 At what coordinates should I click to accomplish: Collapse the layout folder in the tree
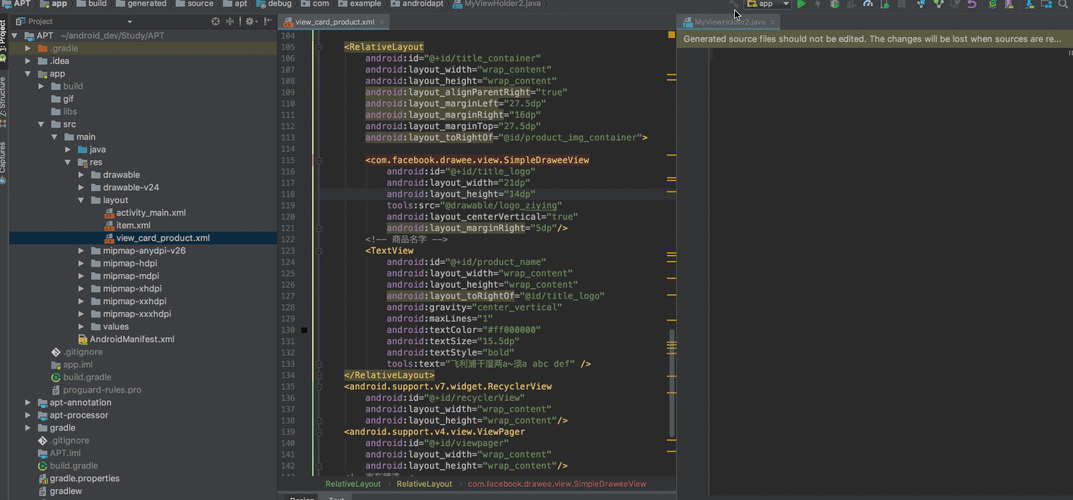tap(82, 200)
